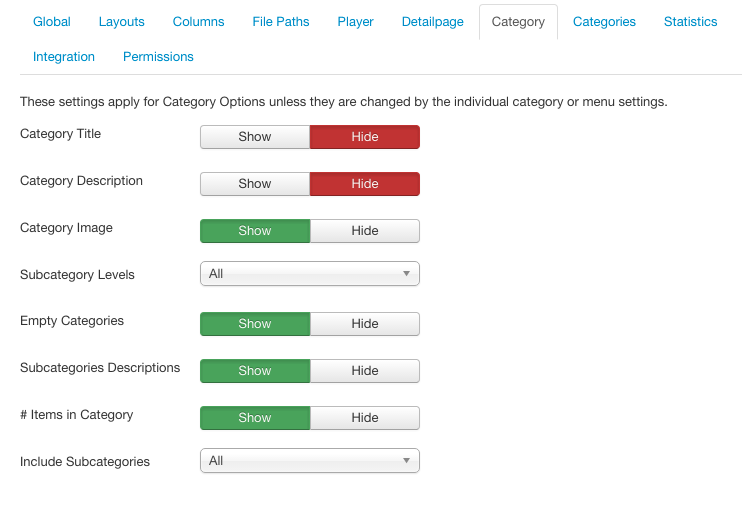Click the active Category tab
The height and width of the screenshot is (505, 742).
518,22
